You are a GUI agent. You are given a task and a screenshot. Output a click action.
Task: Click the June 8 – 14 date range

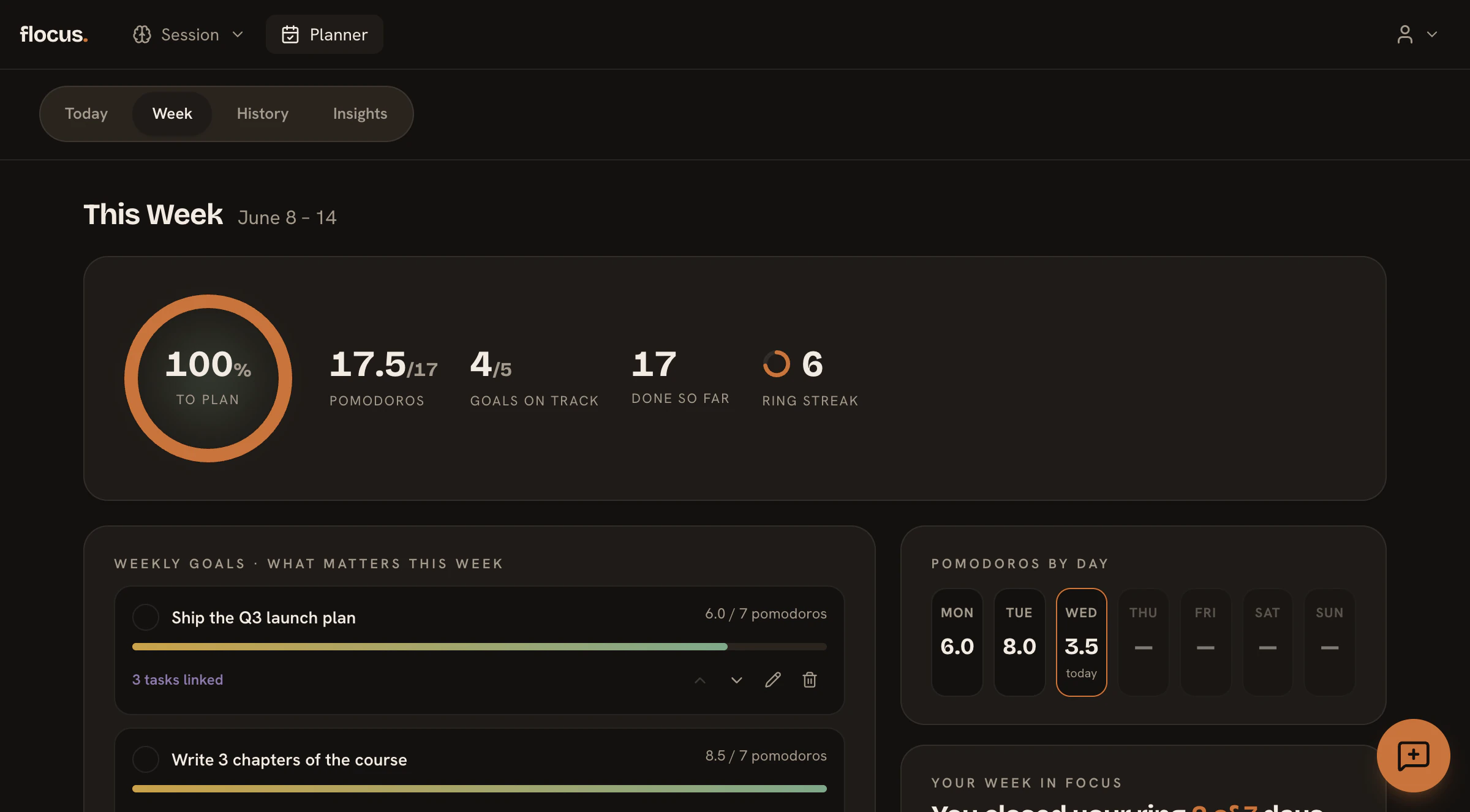pos(287,217)
